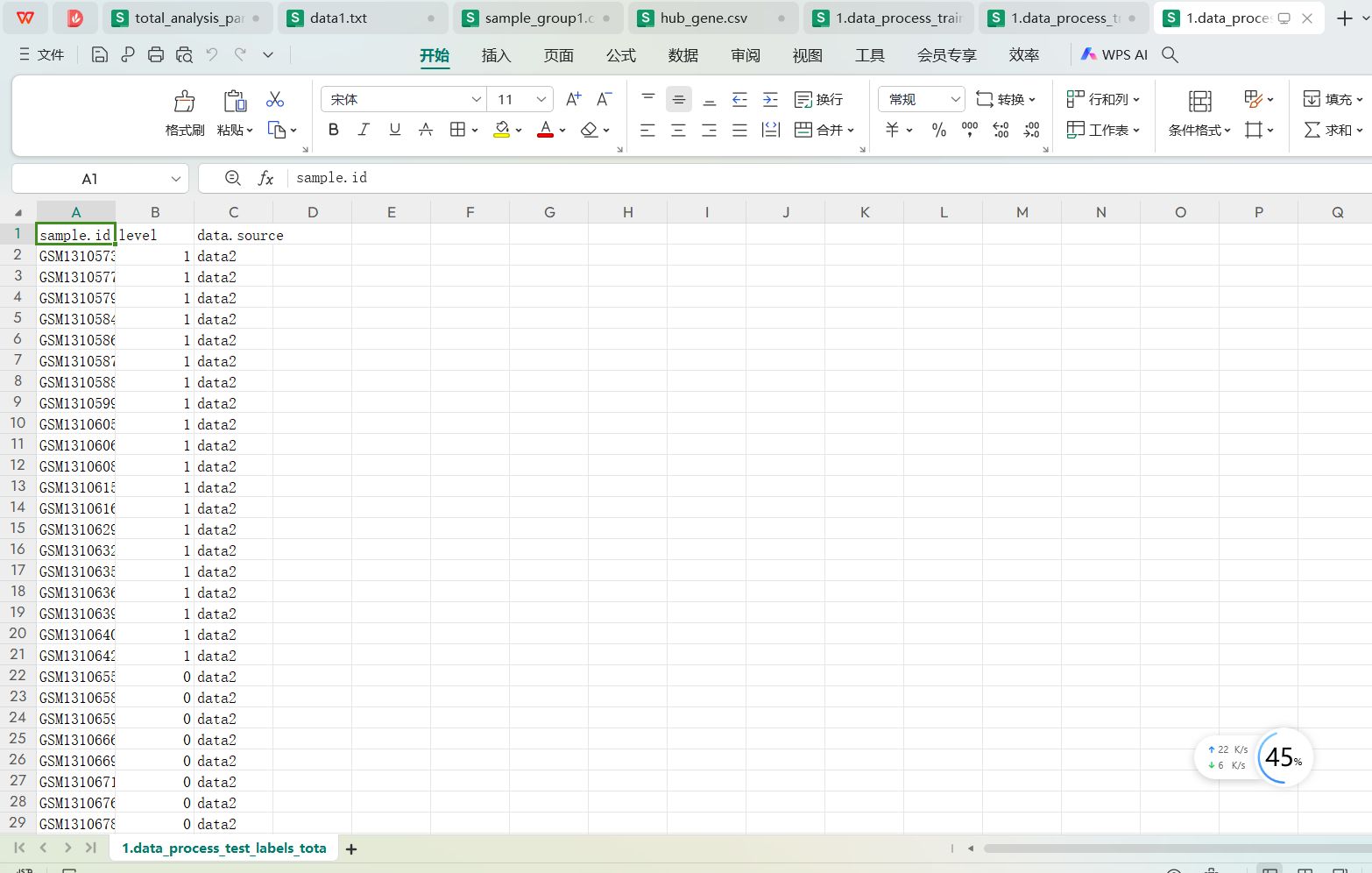Screen dimensions: 1372x873
Task: Open the Name Box dropdown arrow
Action: click(x=176, y=179)
